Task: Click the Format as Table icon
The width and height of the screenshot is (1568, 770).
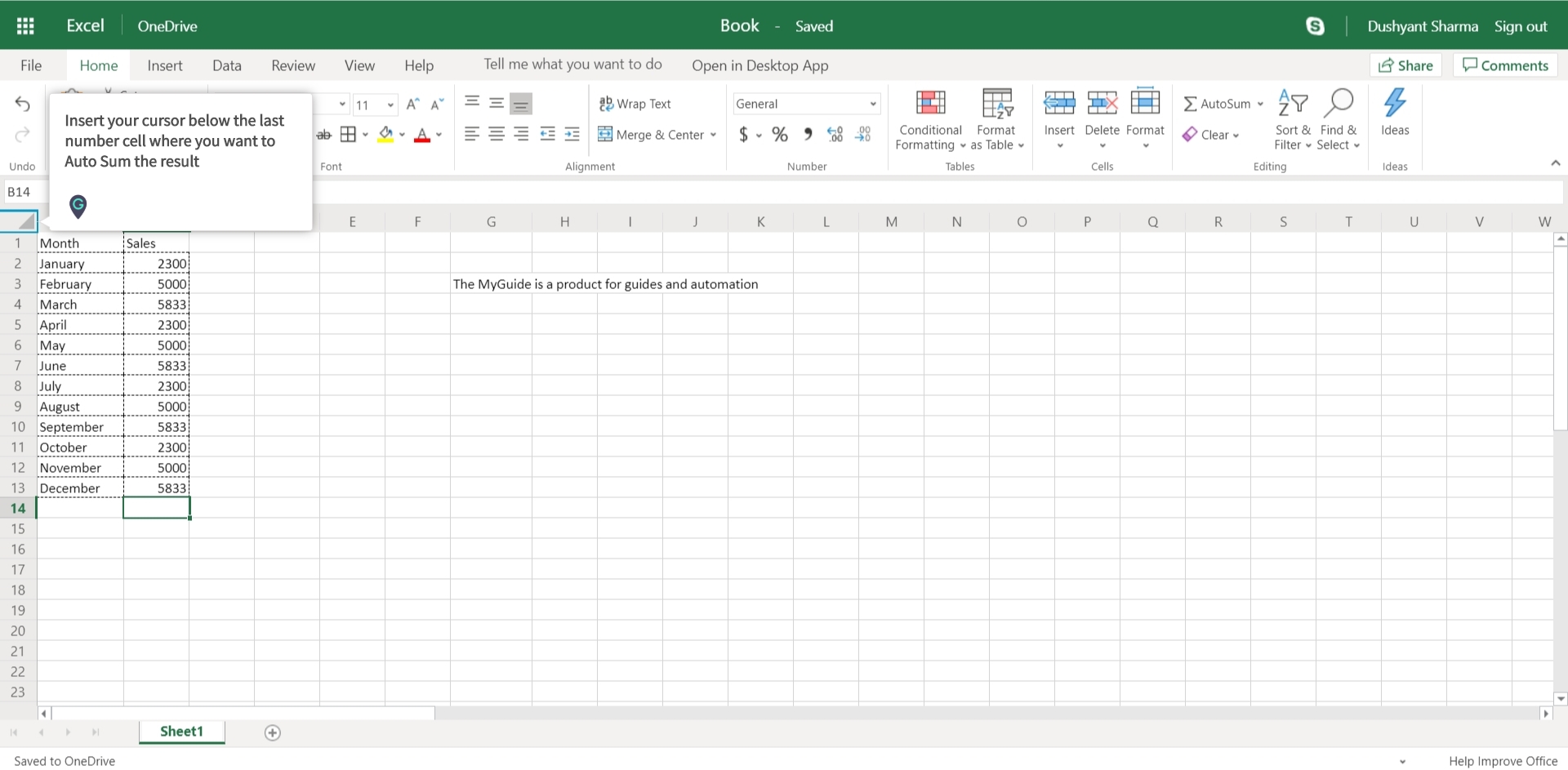Action: tap(996, 104)
